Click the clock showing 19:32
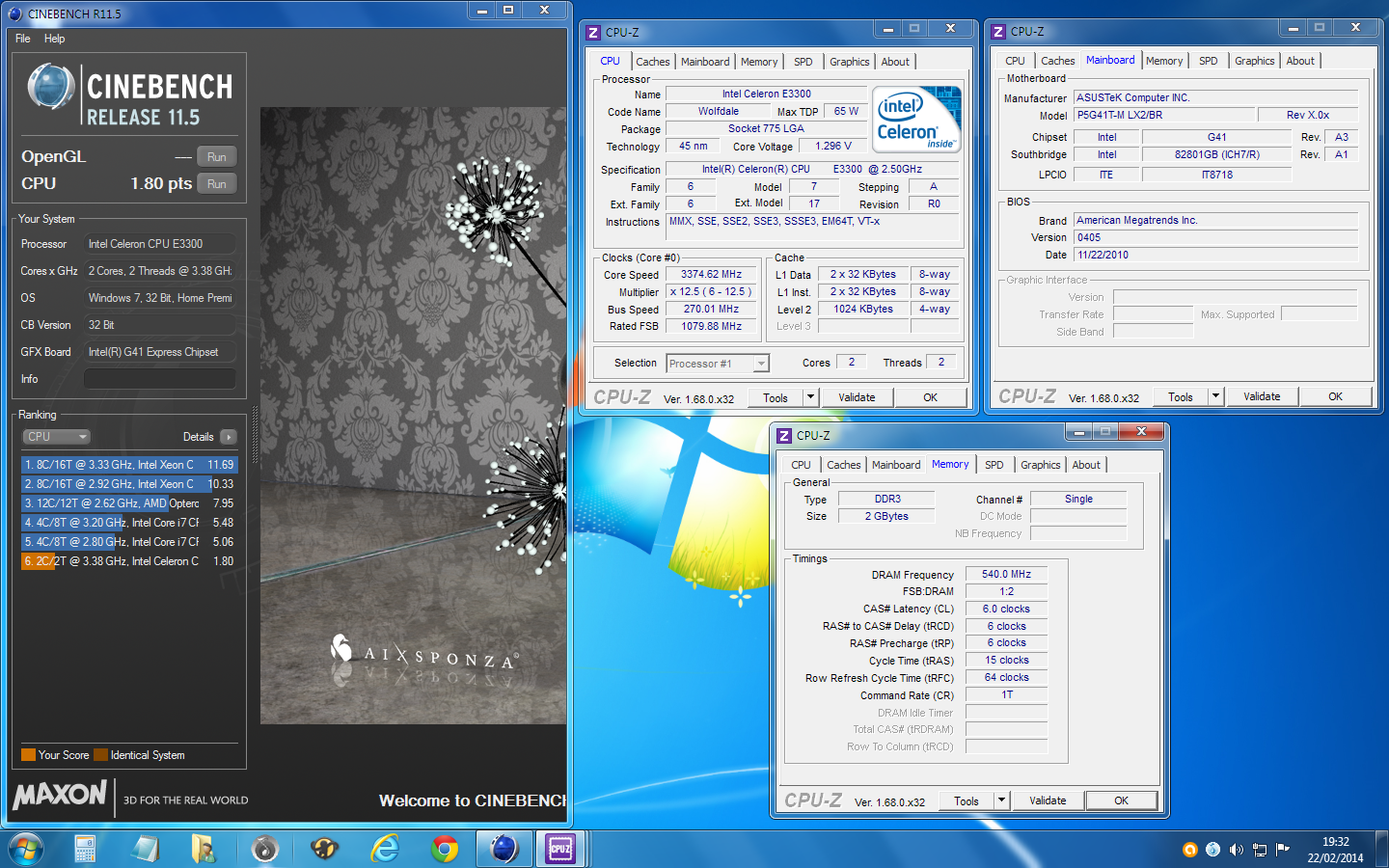 (1336, 842)
